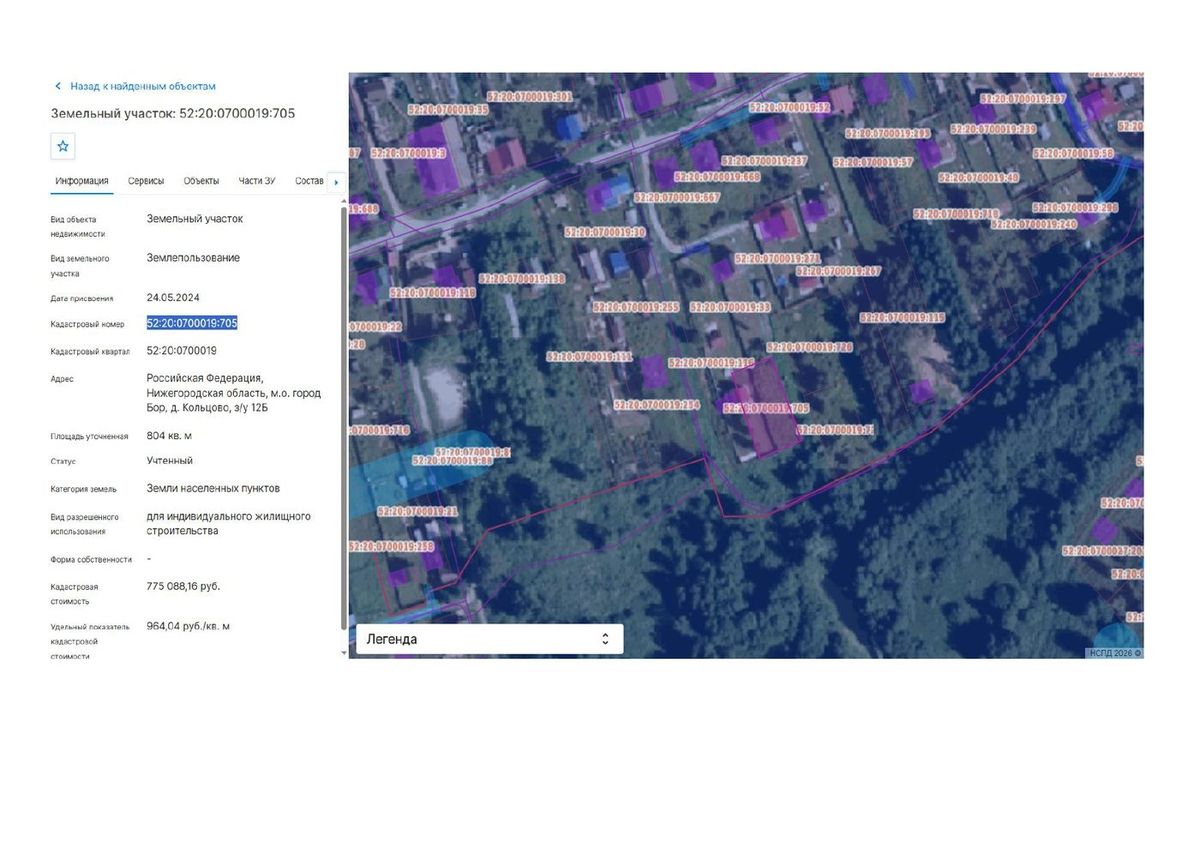Click 'Земельный участок' object type value
The height and width of the screenshot is (849, 1200).
click(195, 218)
